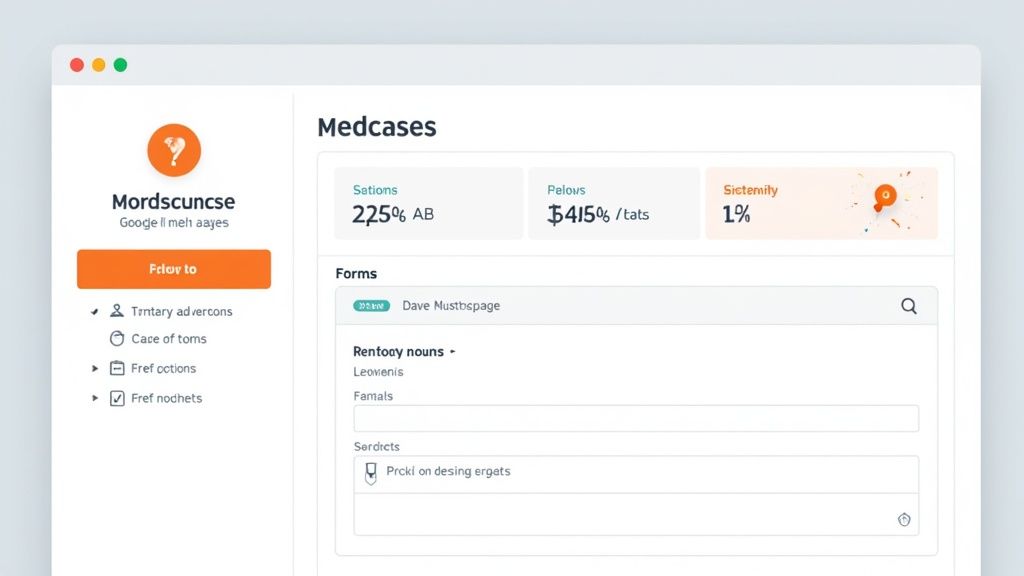Open the Trntary advercons menu entry
The image size is (1024, 576).
tap(183, 311)
